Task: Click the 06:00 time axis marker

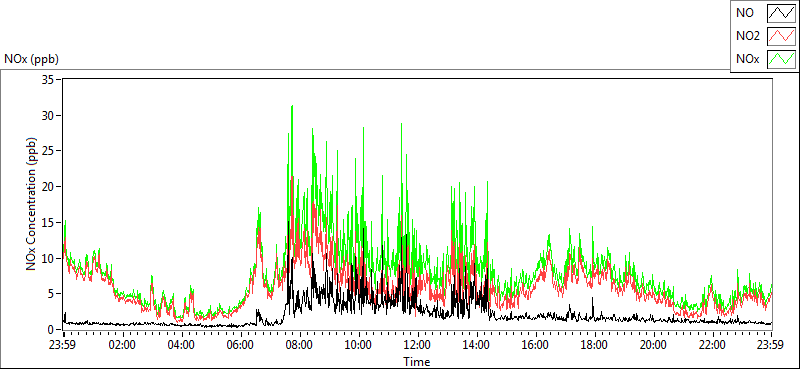Action: 240,344
